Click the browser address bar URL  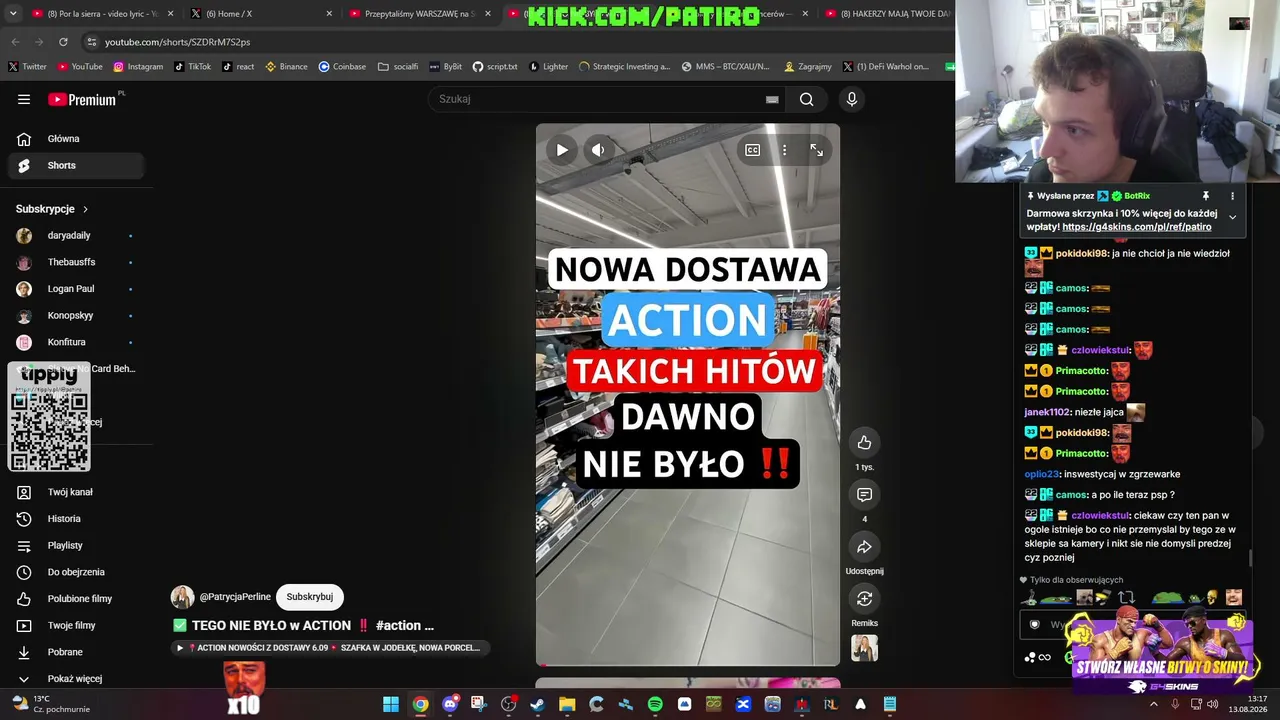[178, 42]
